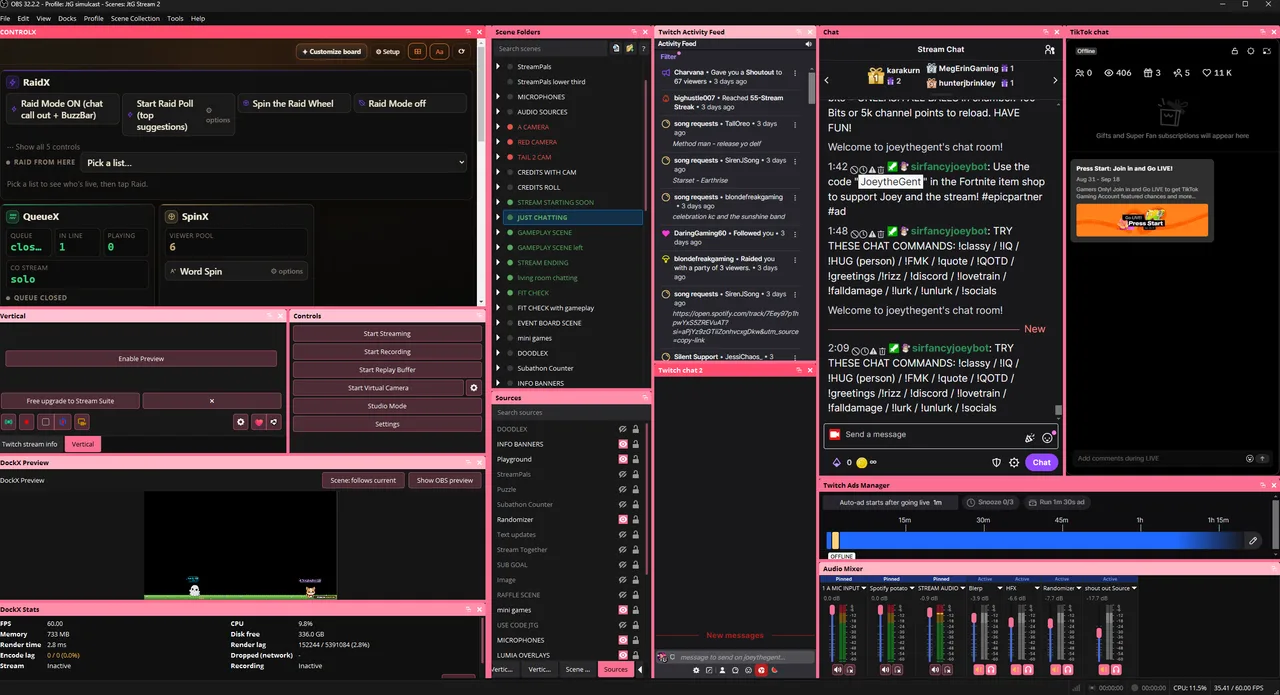Open Twitch chat settings gear
1280x695 pixels.
pyautogui.click(x=1014, y=462)
